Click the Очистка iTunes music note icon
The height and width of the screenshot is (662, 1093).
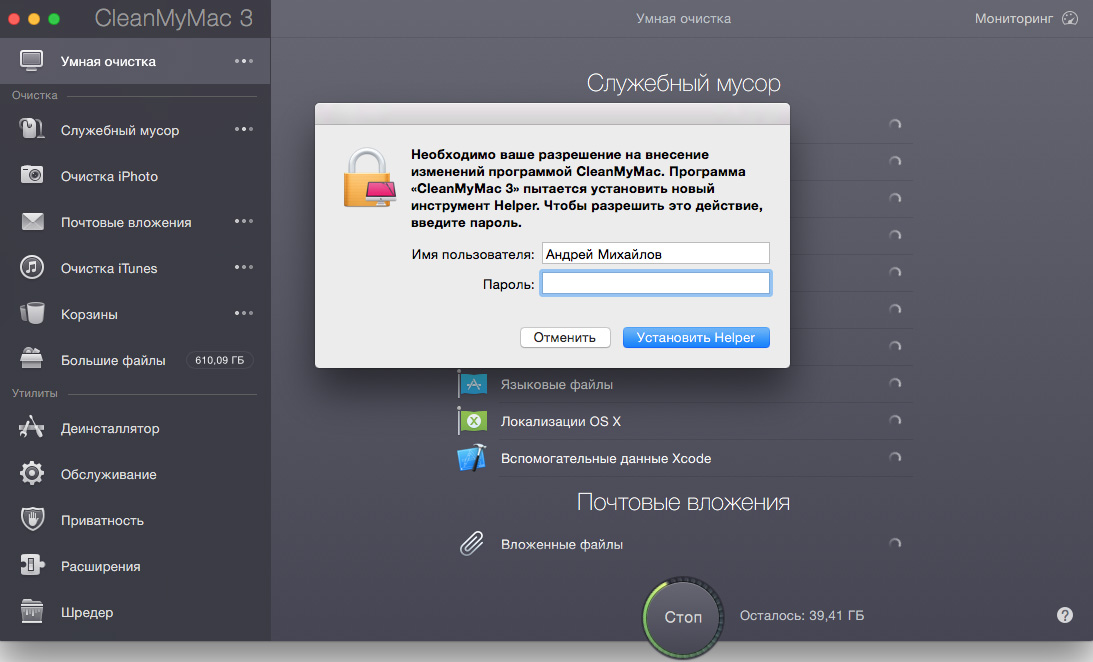click(31, 267)
